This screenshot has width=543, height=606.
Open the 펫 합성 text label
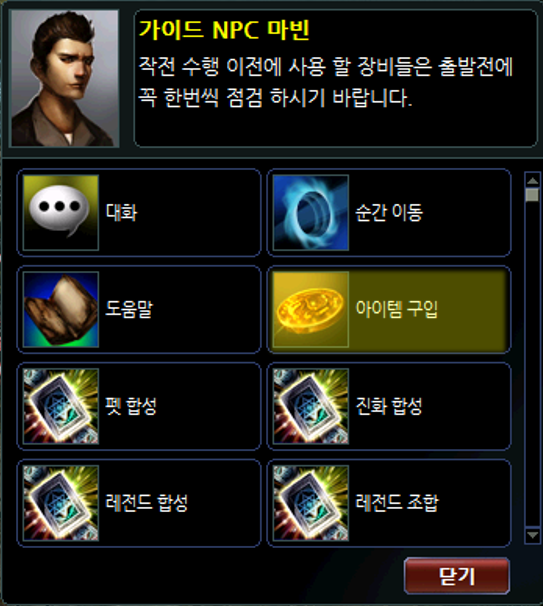click(131, 406)
